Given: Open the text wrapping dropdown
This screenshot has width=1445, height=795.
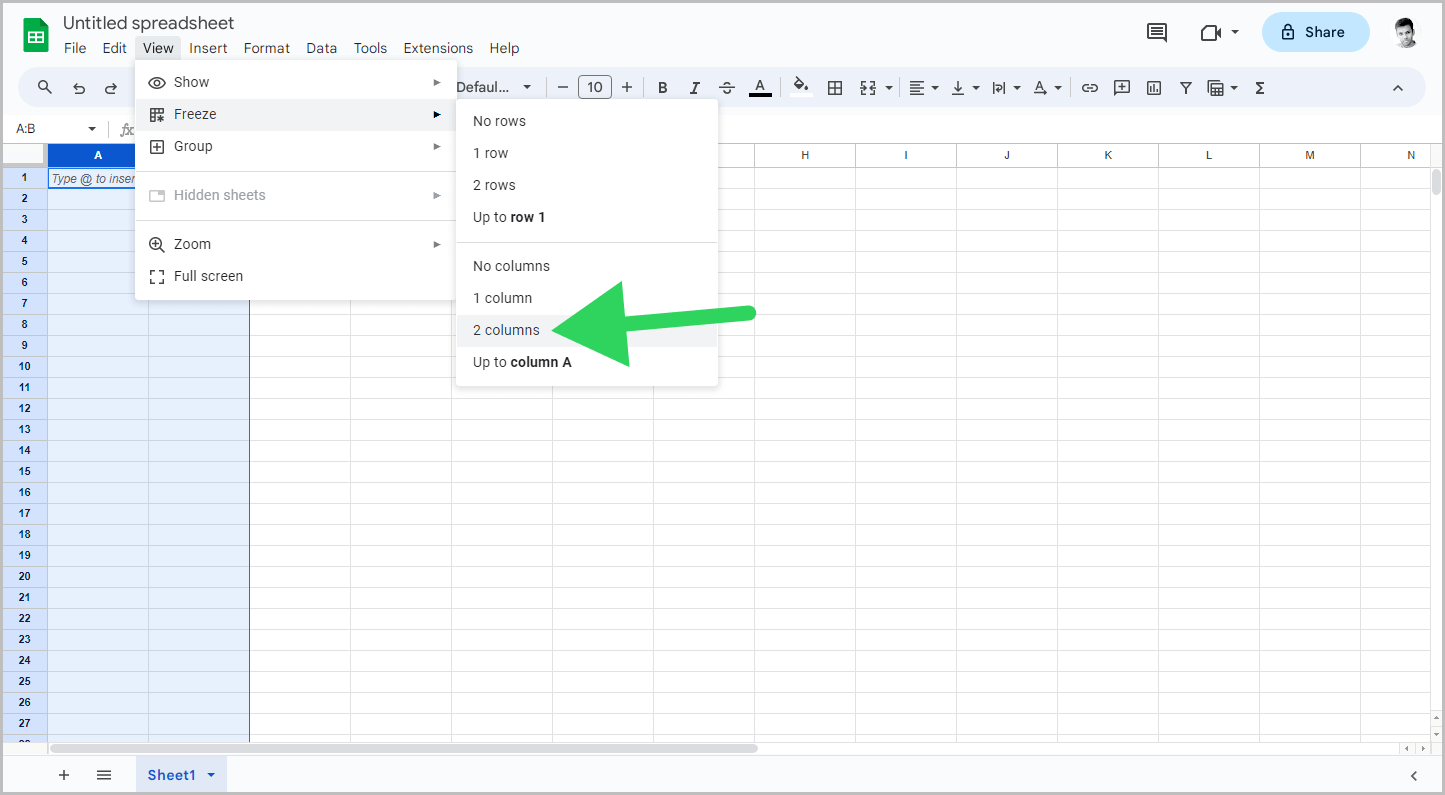Looking at the screenshot, I should 1006,88.
